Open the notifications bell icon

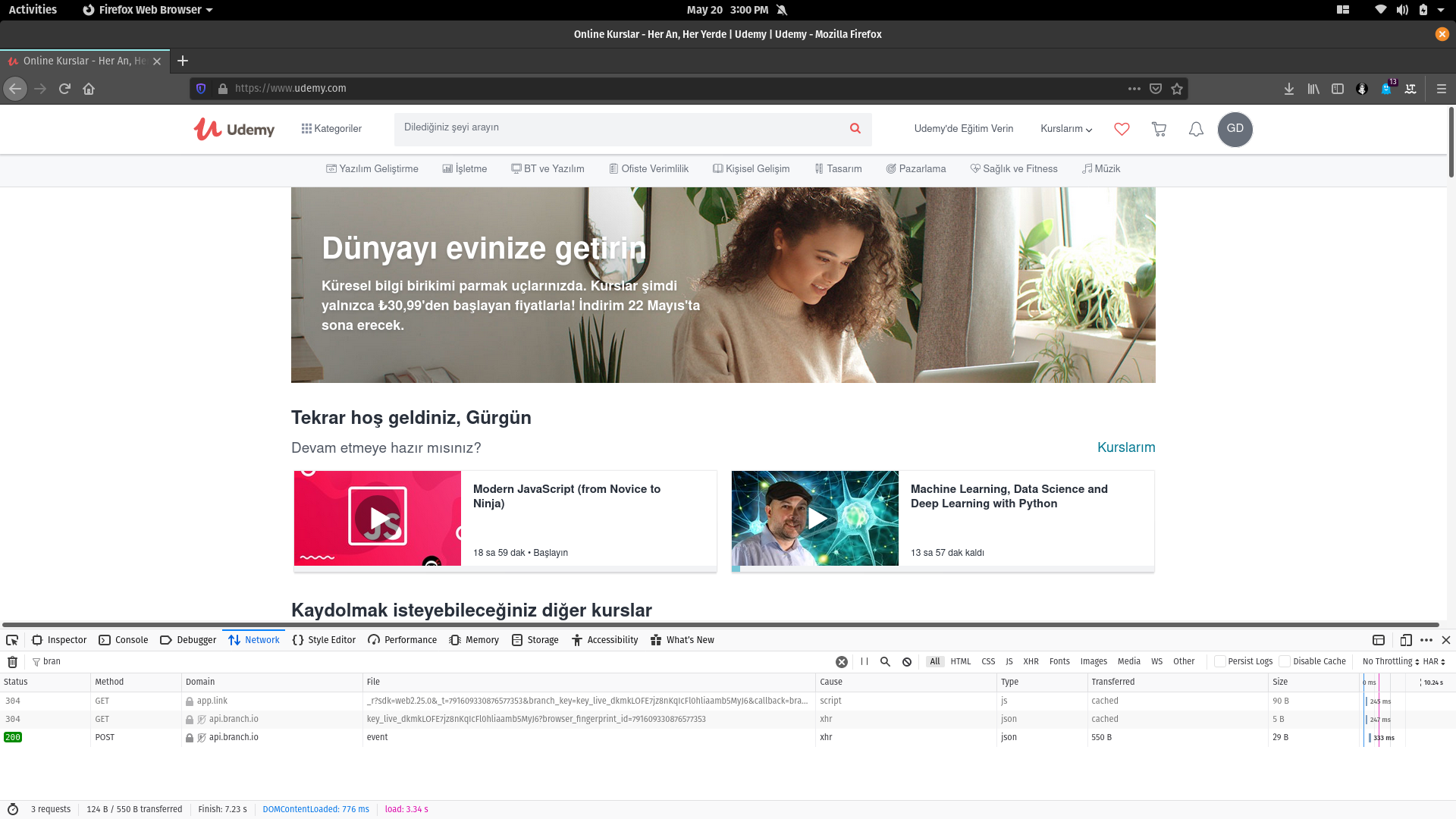1196,129
